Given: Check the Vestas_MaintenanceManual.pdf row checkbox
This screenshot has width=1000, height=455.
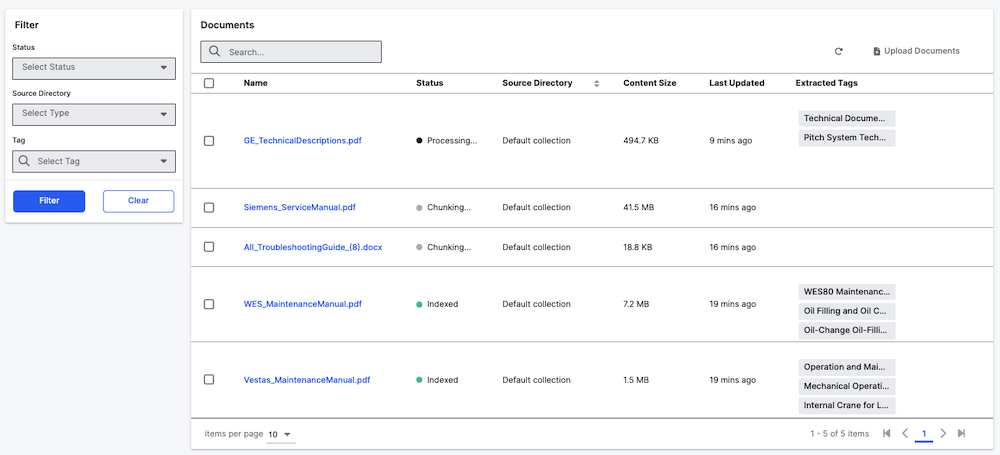Looking at the screenshot, I should coord(209,380).
